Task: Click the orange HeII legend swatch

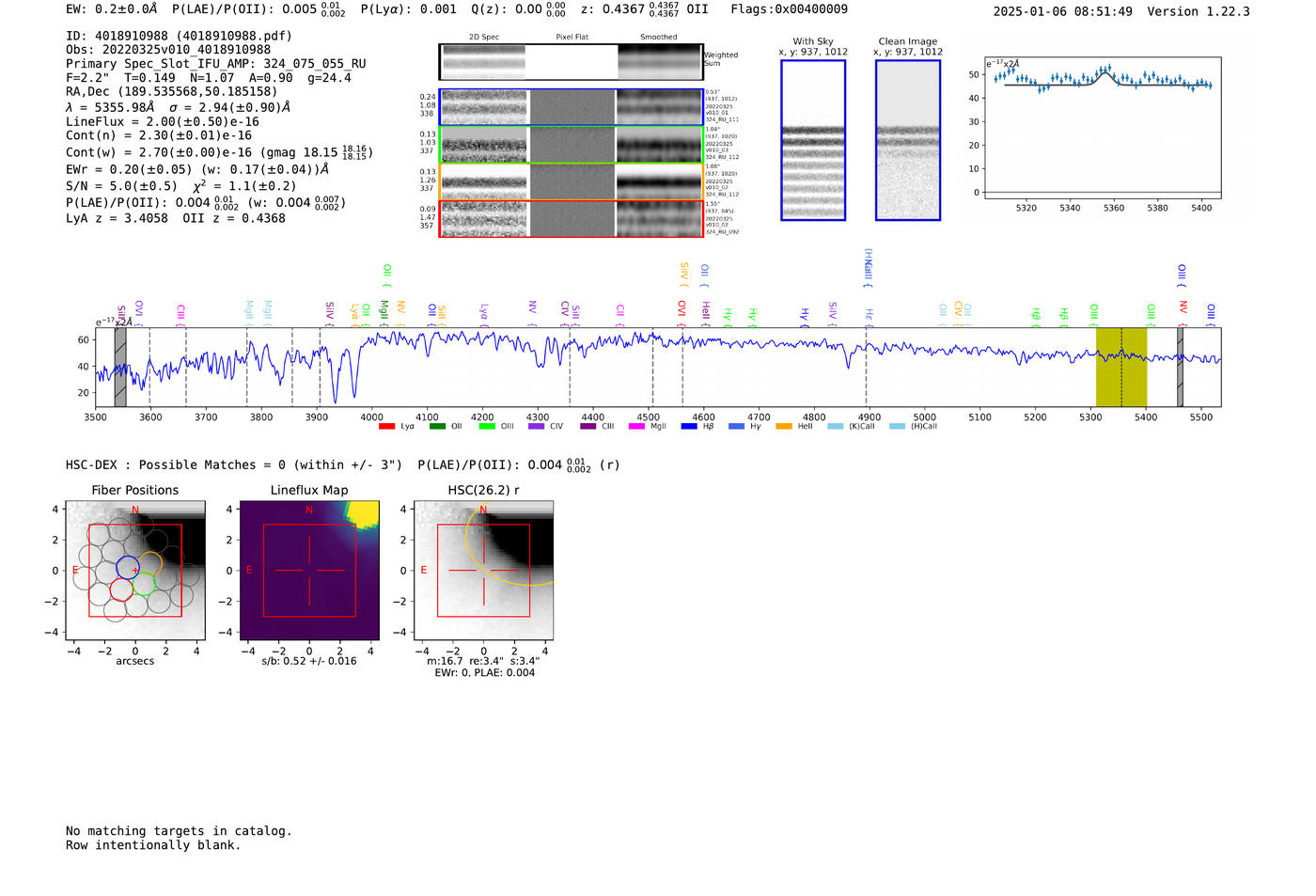Action: pyautogui.click(x=784, y=427)
